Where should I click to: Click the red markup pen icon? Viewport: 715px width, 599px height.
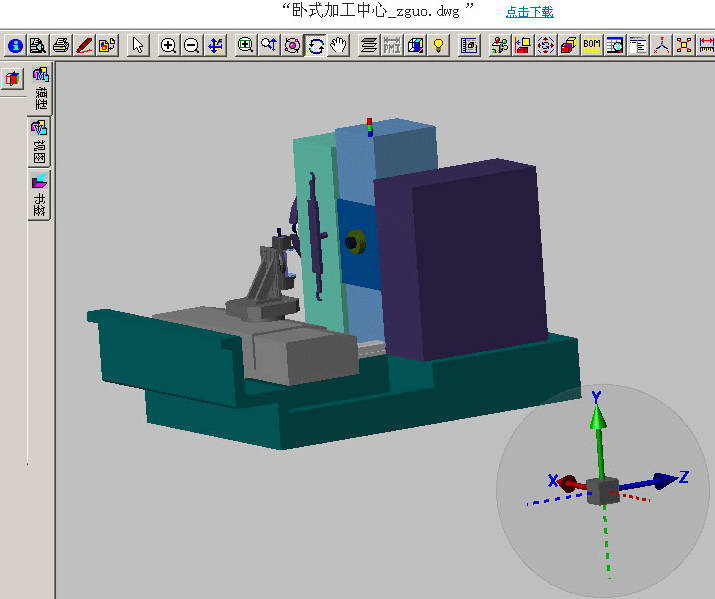pos(85,45)
